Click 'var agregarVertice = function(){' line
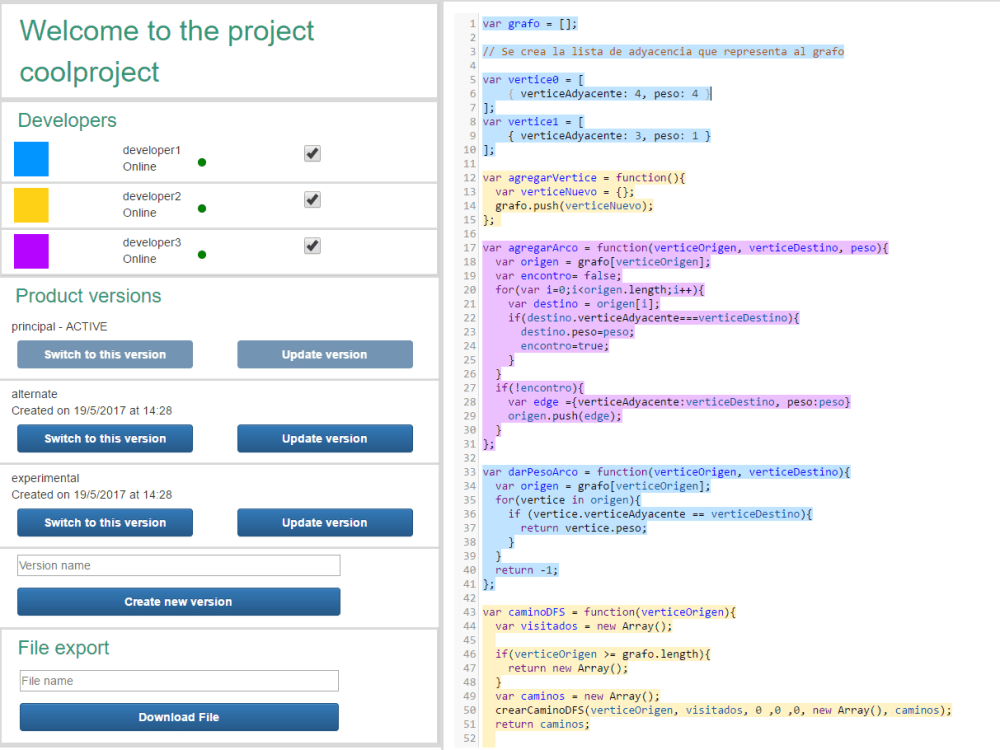Screen dimensions: 1000x750 click(x=584, y=178)
